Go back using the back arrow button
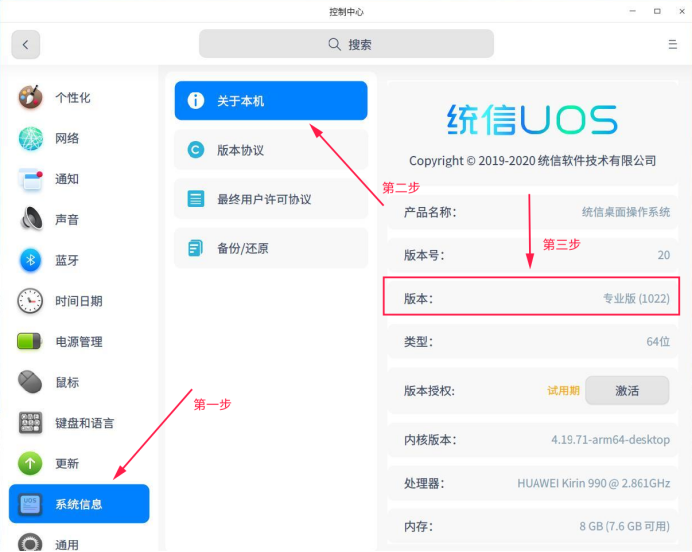 pyautogui.click(x=26, y=44)
